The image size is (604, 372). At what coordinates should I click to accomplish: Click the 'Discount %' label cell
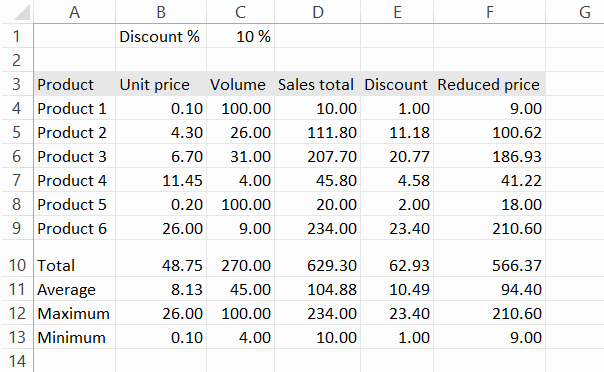(x=161, y=36)
